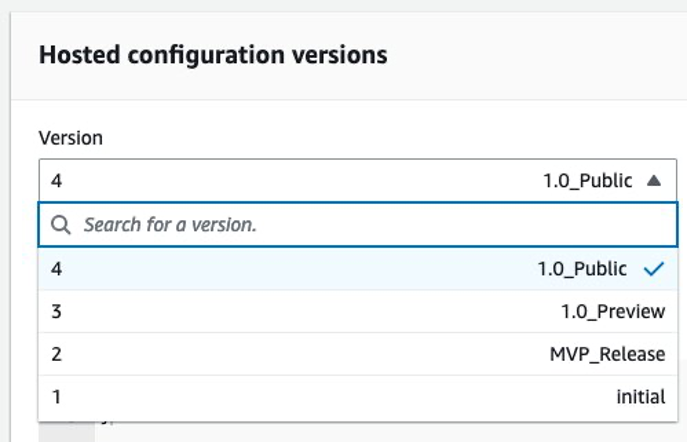Viewport: 687px width, 443px height.
Task: Click the empty middle of the 1.0_Preview row
Action: click(300, 311)
